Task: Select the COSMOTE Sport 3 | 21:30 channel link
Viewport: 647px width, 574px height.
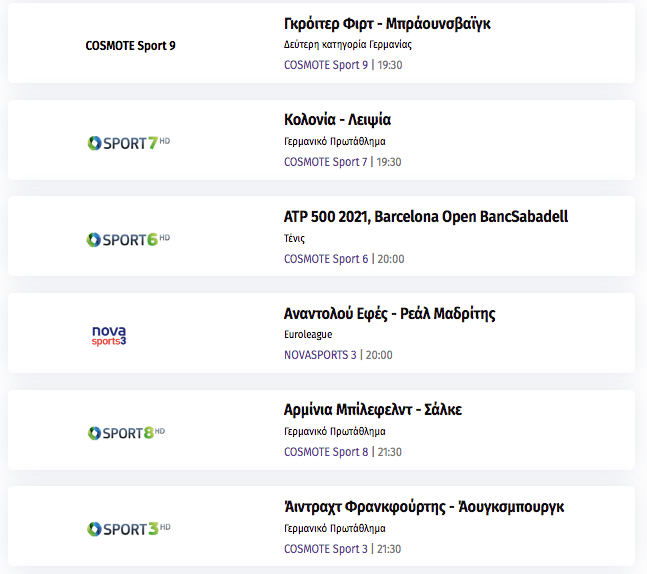Action: 342,549
